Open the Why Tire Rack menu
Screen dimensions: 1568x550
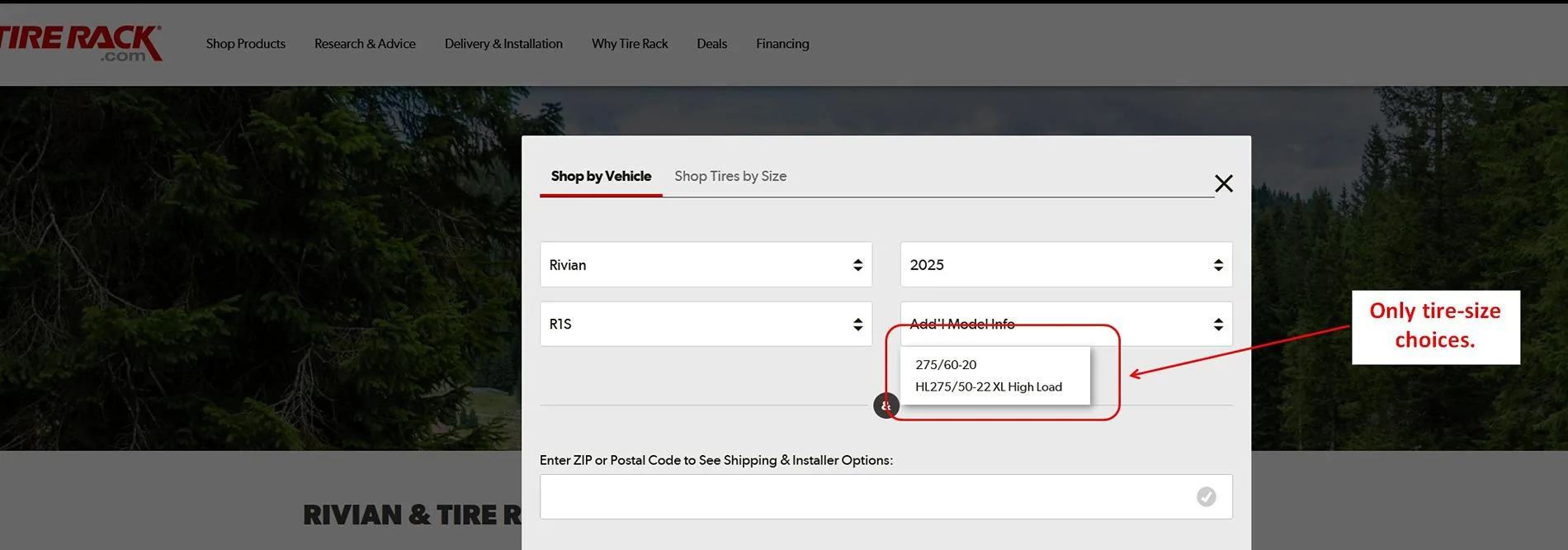click(x=630, y=44)
